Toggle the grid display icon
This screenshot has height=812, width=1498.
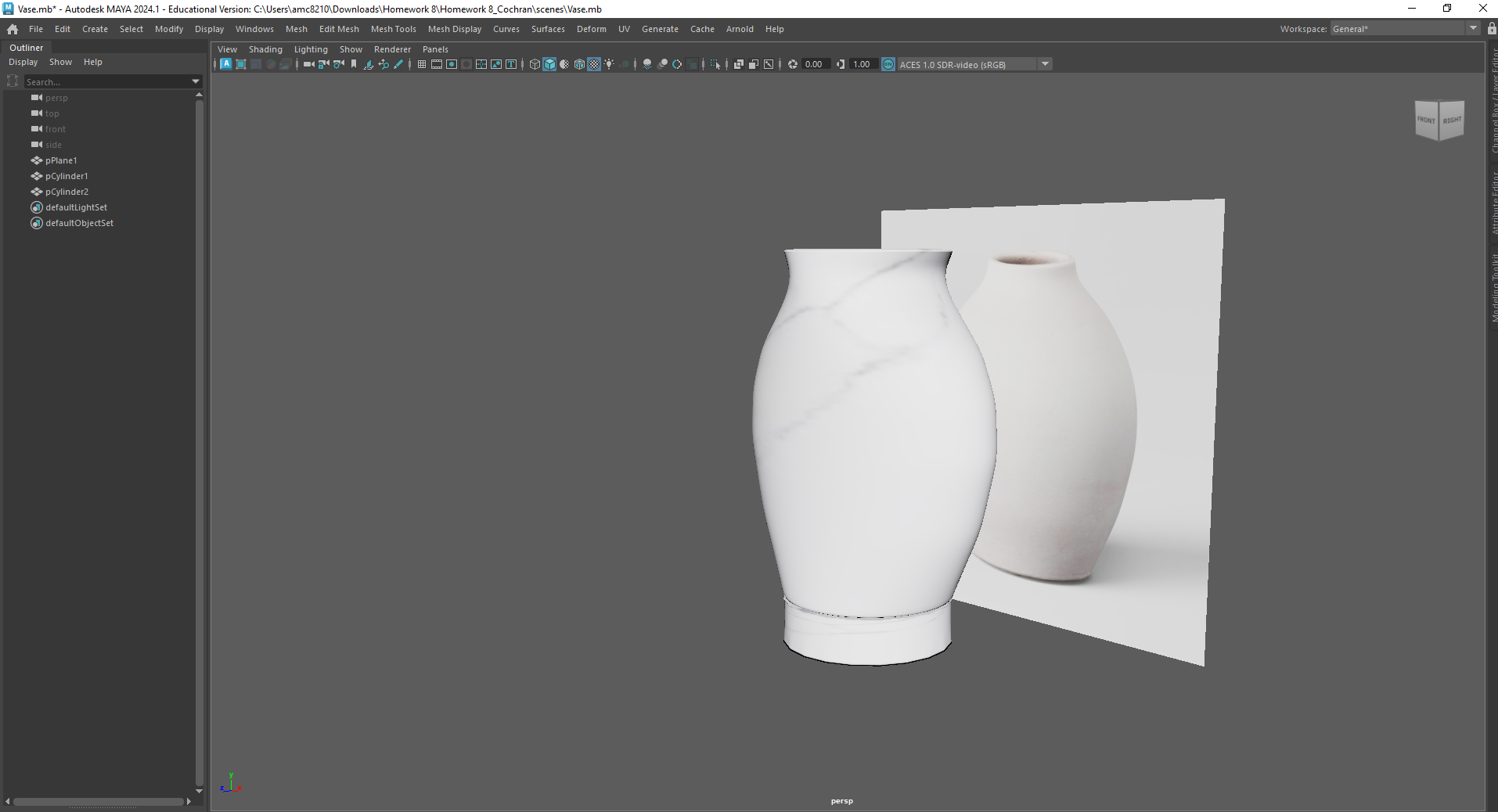click(420, 64)
